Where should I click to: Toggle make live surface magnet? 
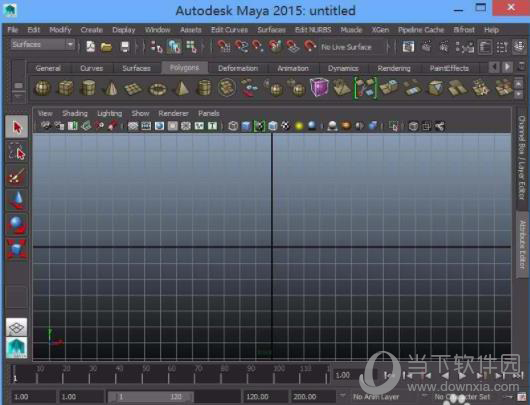click(x=310, y=46)
